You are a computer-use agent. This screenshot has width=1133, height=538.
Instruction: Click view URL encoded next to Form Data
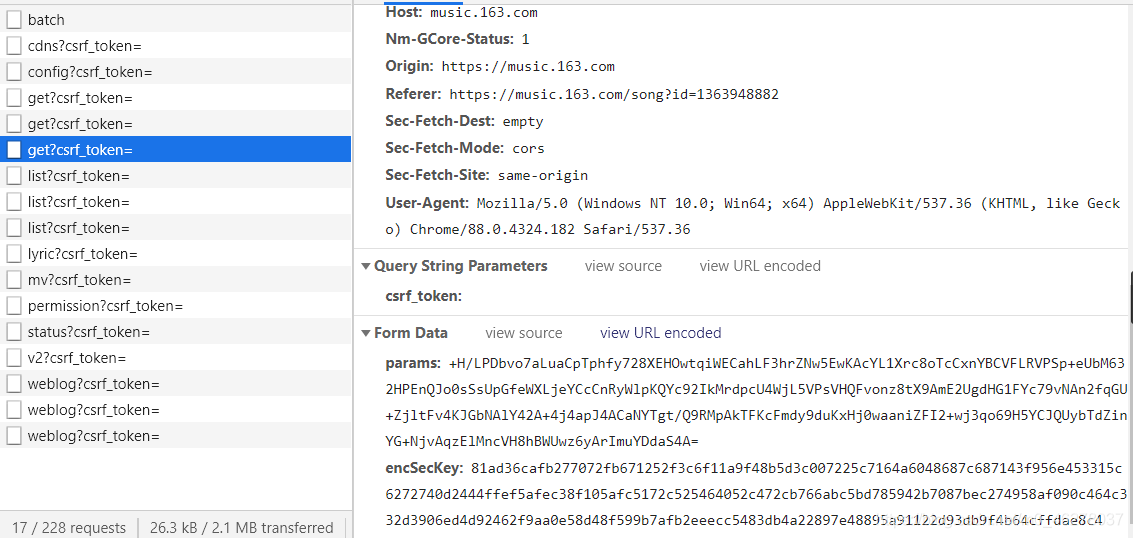click(x=660, y=333)
